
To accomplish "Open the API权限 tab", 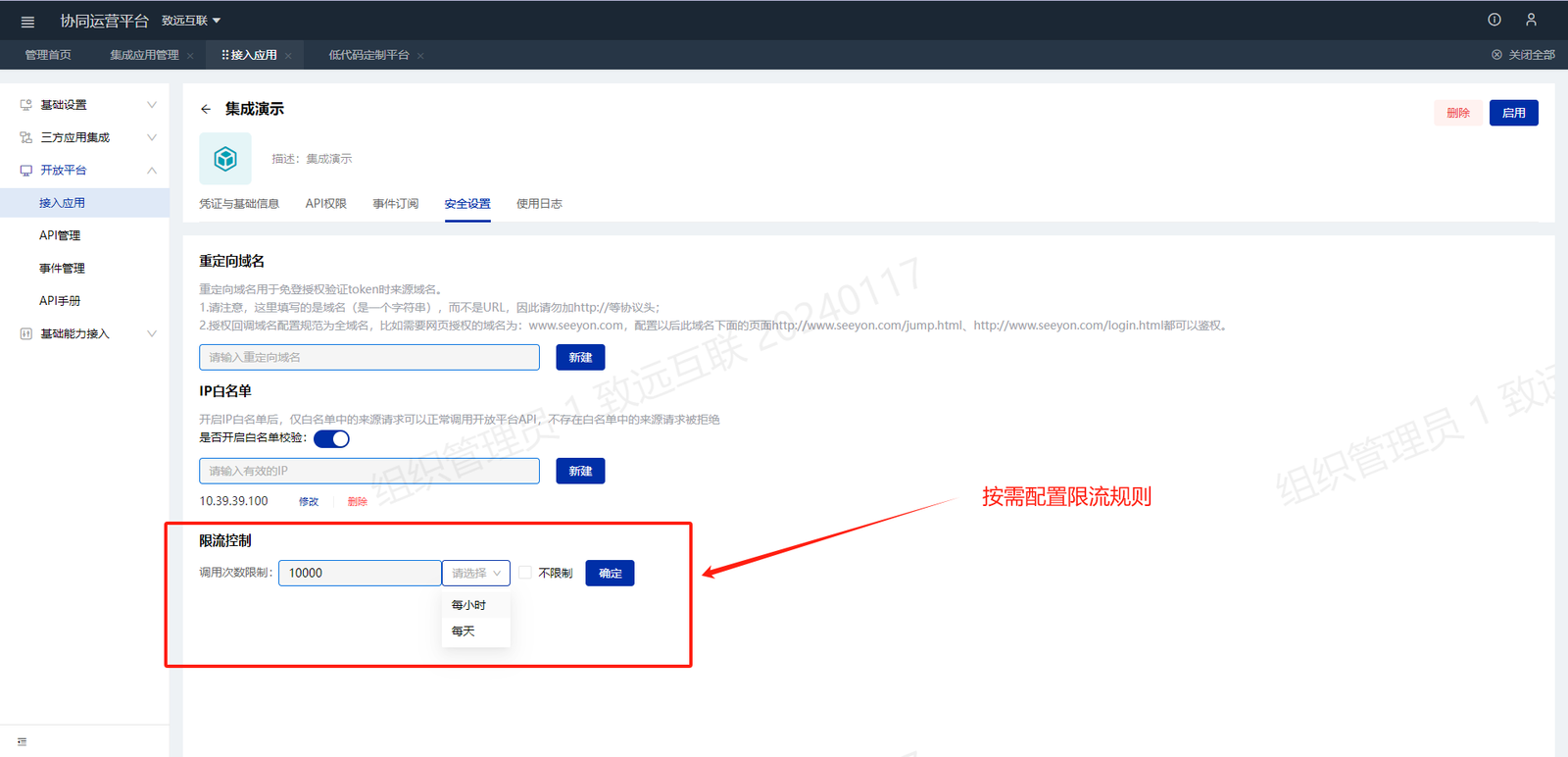I will click(x=326, y=204).
